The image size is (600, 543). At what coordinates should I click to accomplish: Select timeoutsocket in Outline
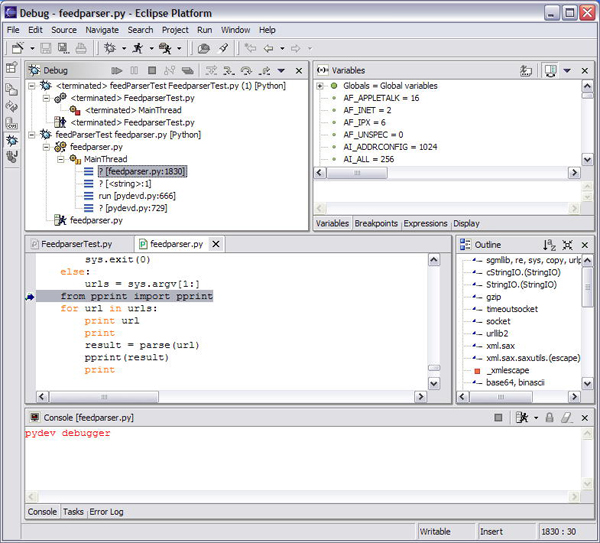[512, 309]
